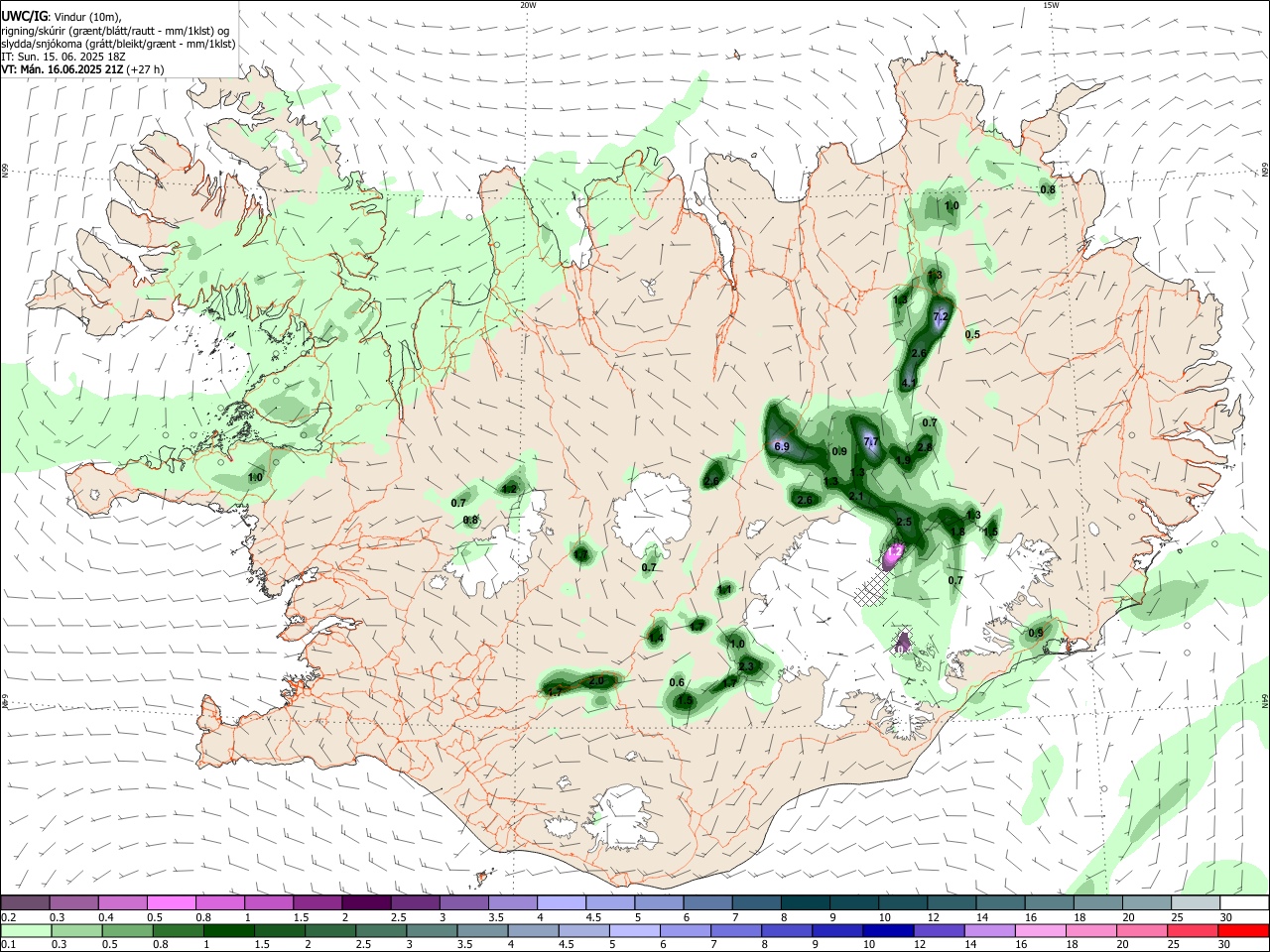
Task: Click the 4.1 precipitation value
Action: click(x=909, y=383)
